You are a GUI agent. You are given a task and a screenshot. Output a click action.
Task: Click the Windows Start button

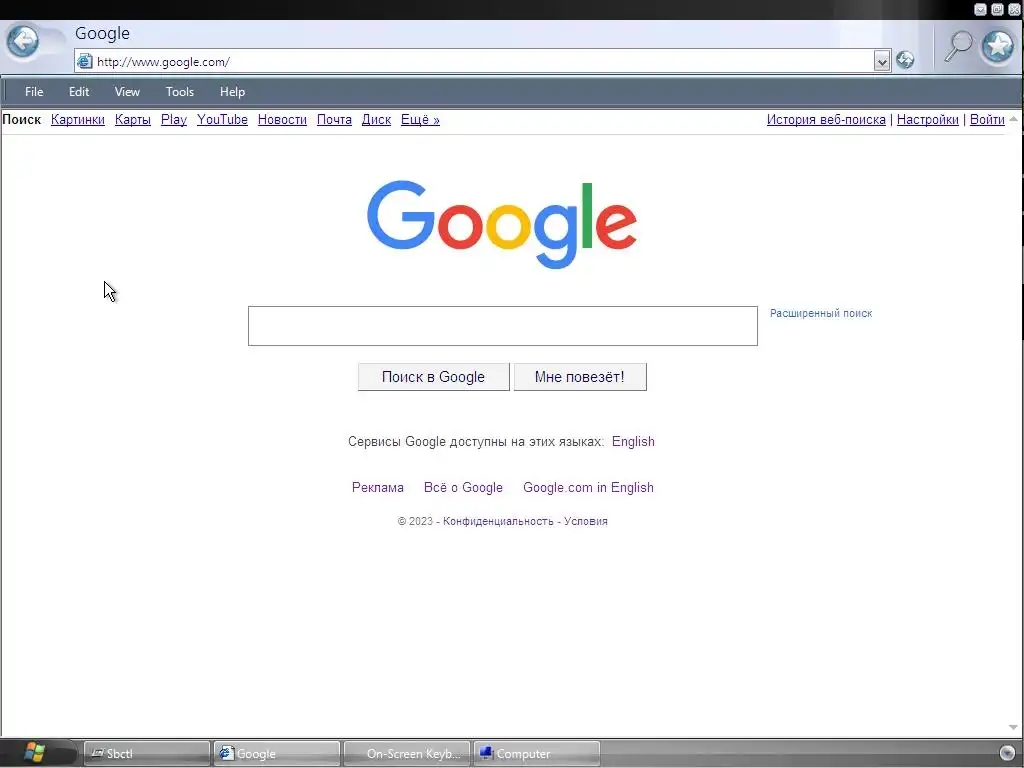[x=35, y=753]
